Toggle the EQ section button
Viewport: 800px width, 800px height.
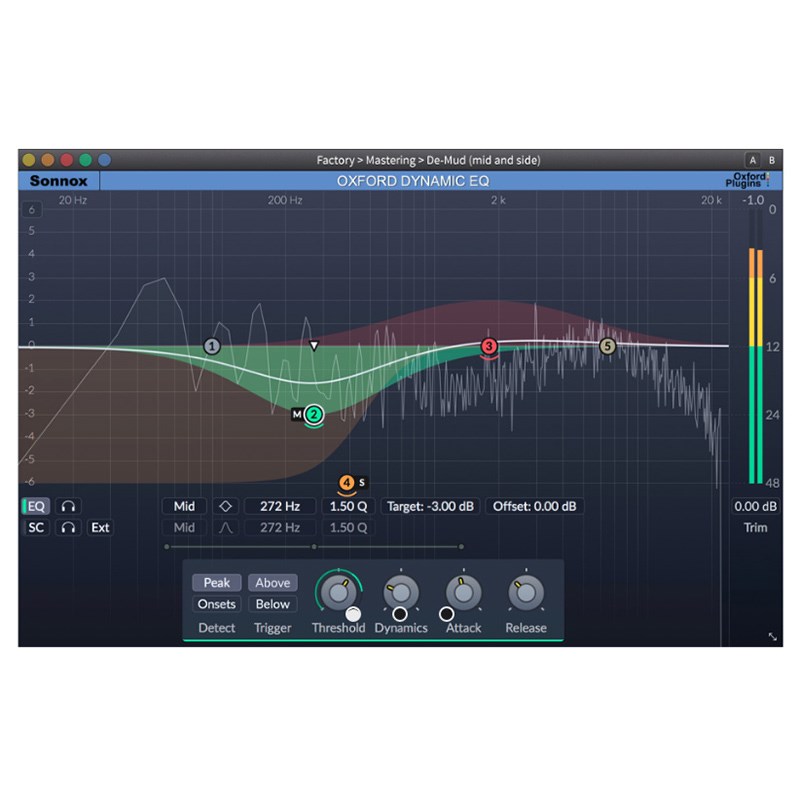pyautogui.click(x=36, y=506)
